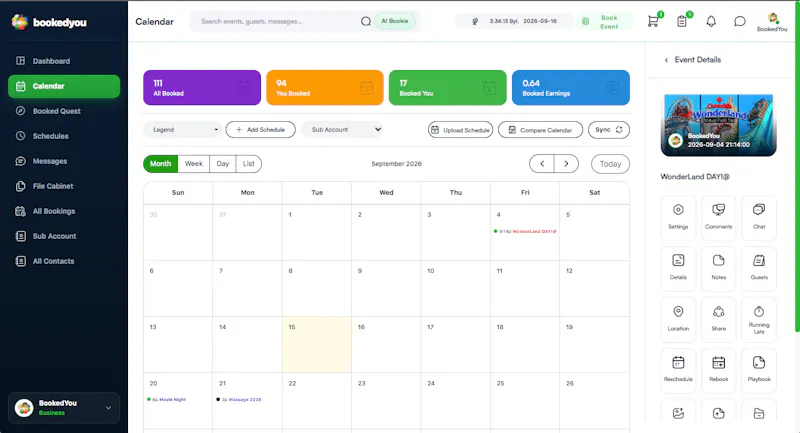Click the Book Event button
The image size is (800, 433).
coord(605,21)
